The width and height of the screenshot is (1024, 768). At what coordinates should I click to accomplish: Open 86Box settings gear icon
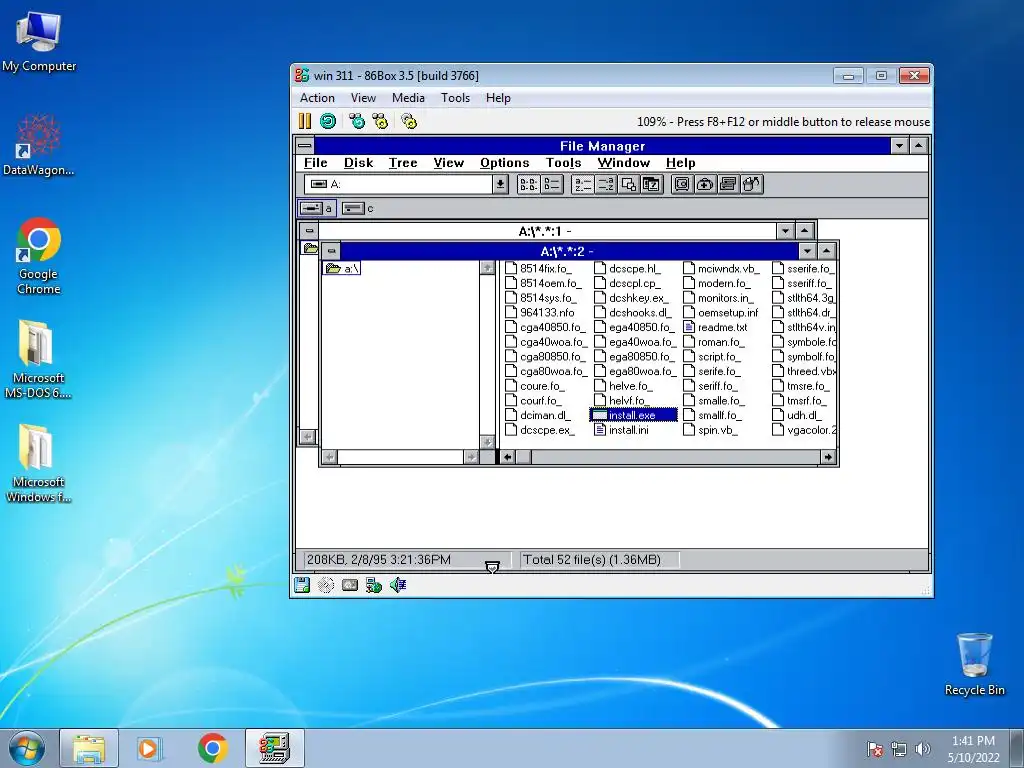409,121
